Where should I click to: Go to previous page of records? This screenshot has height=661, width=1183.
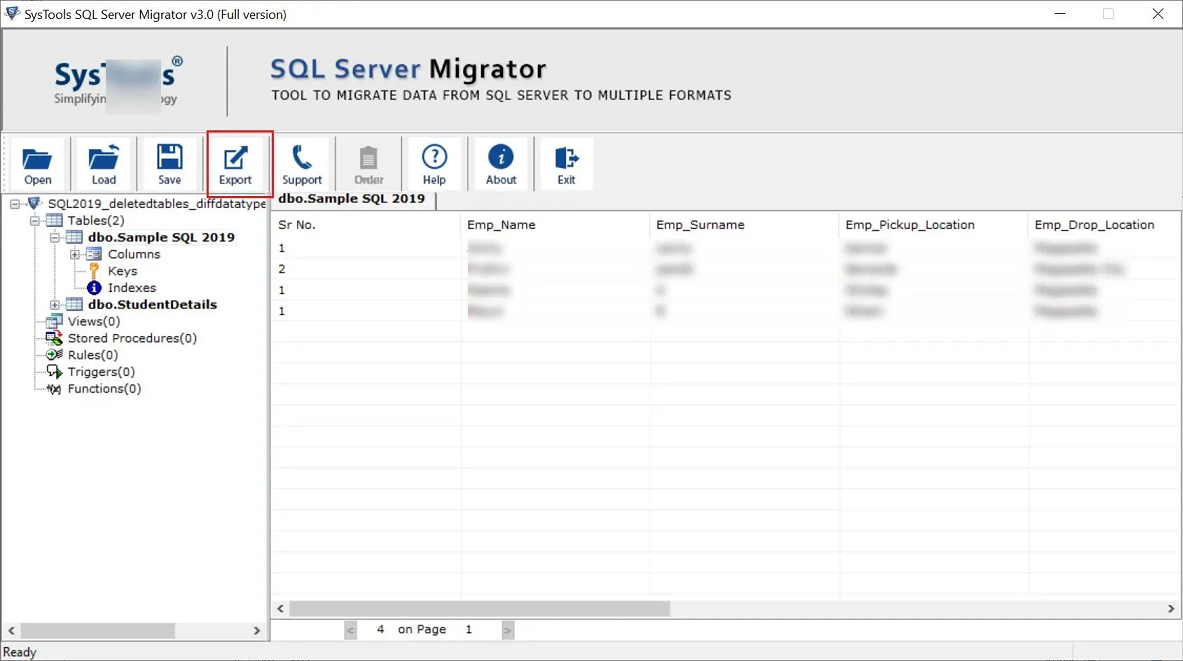pyautogui.click(x=350, y=630)
